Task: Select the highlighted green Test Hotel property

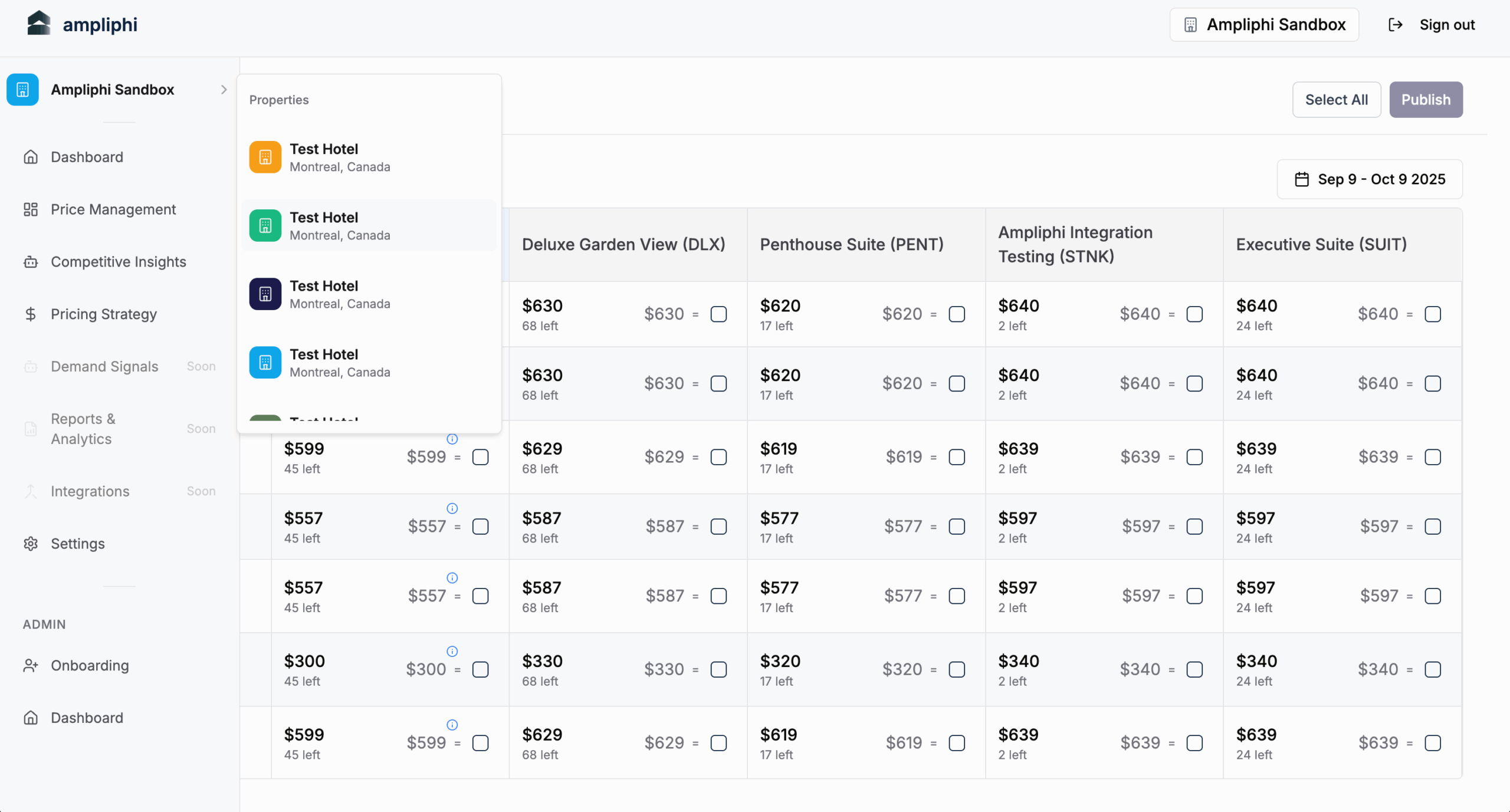Action: point(369,225)
